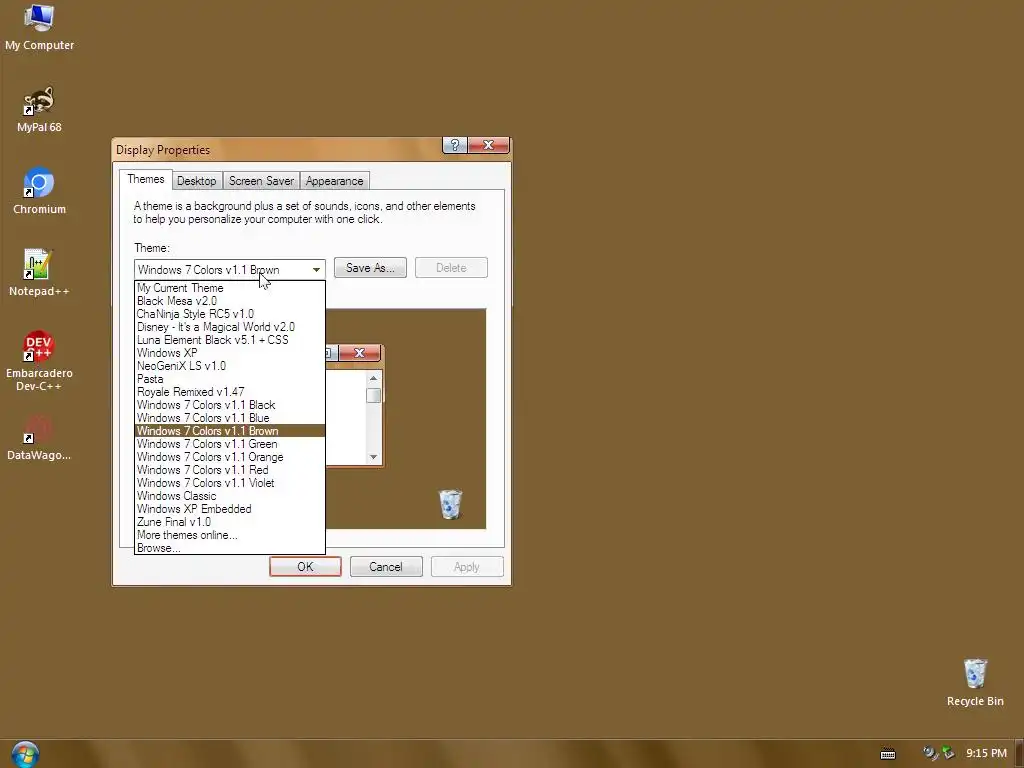1024x768 pixels.
Task: Click the preview window's scrollbar thumb
Action: pyautogui.click(x=374, y=395)
